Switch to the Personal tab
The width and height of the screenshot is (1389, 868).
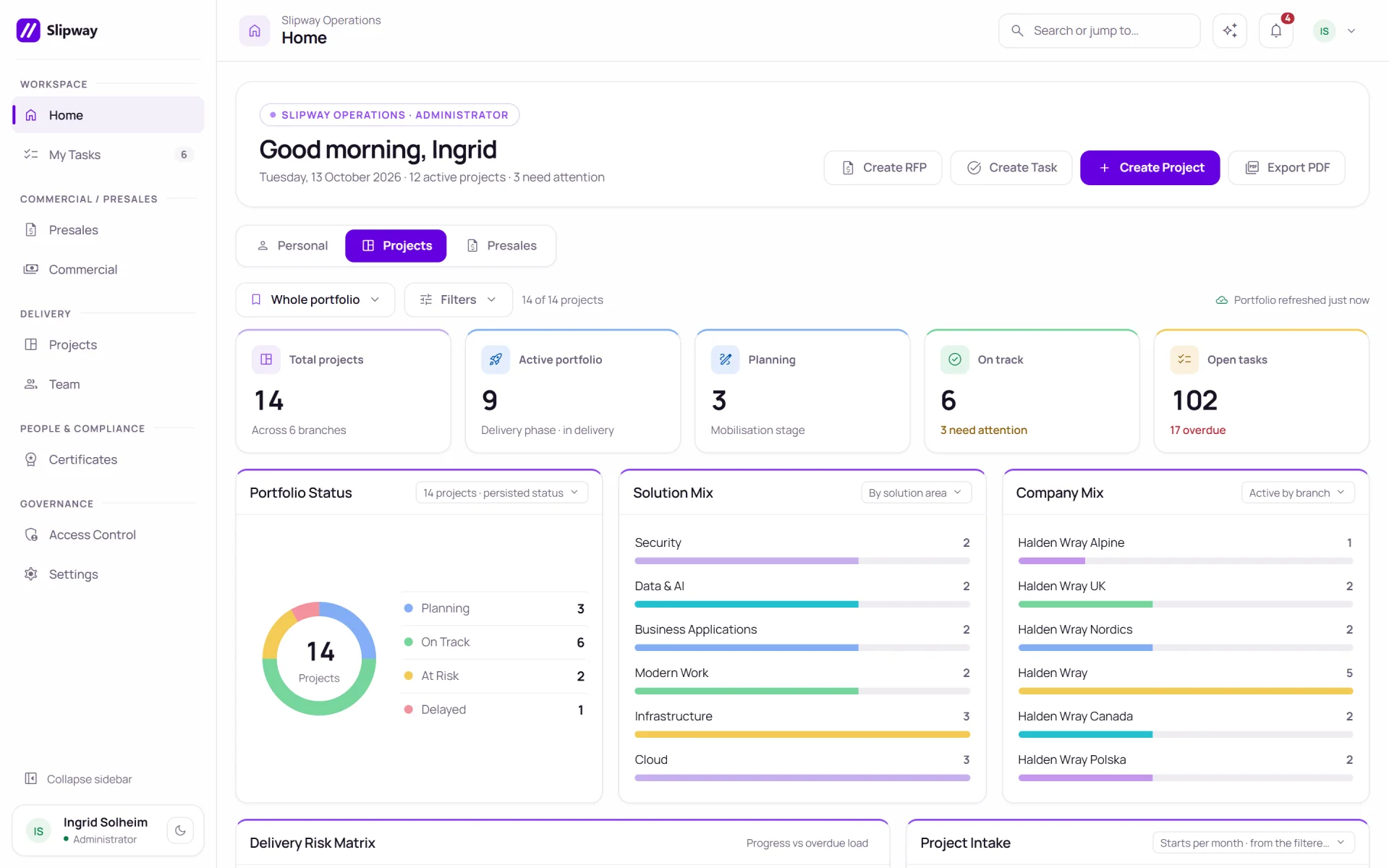click(x=292, y=246)
